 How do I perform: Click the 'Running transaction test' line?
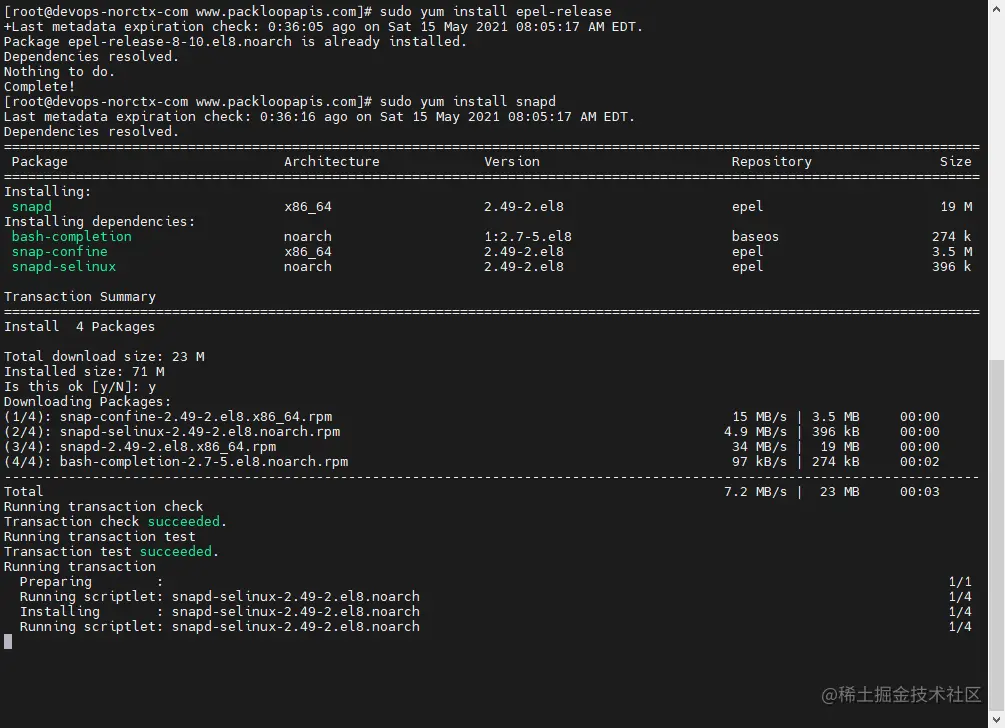[99, 537]
